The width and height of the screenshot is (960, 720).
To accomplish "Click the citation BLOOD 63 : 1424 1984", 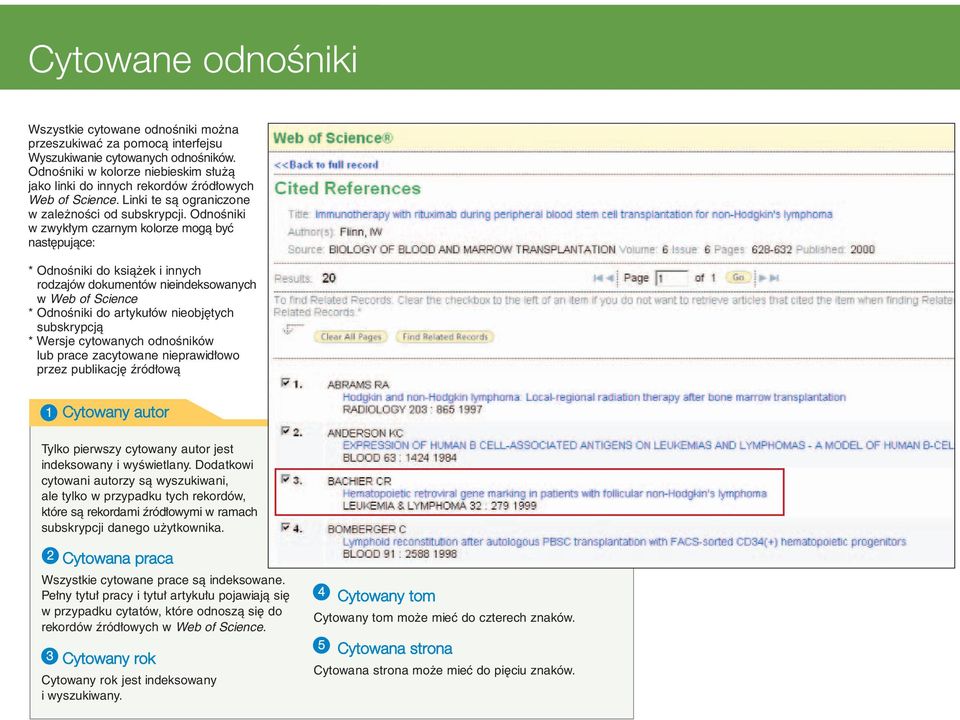I will (x=399, y=458).
